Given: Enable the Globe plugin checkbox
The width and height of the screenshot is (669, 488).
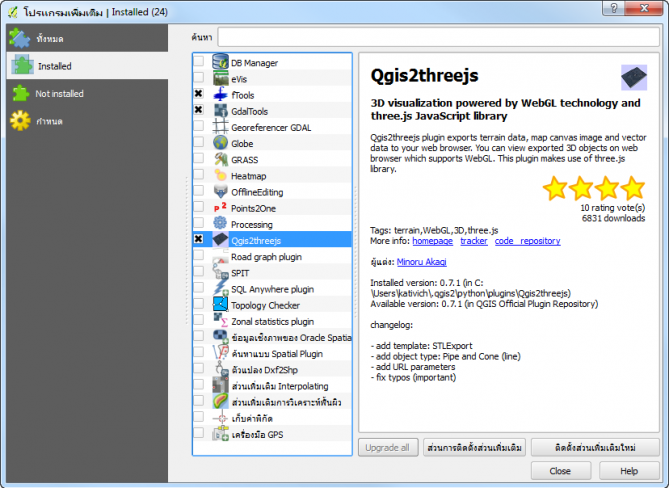Looking at the screenshot, I should tap(199, 142).
